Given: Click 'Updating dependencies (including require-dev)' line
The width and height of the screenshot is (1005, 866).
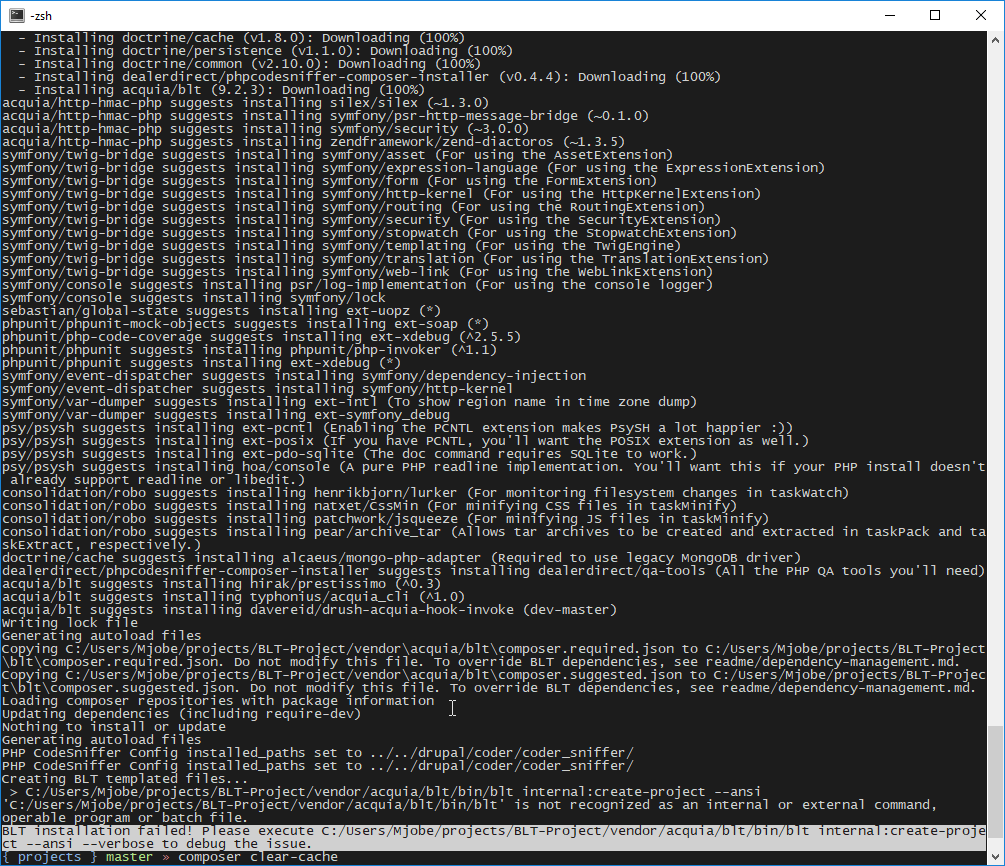Looking at the screenshot, I should click(181, 714).
